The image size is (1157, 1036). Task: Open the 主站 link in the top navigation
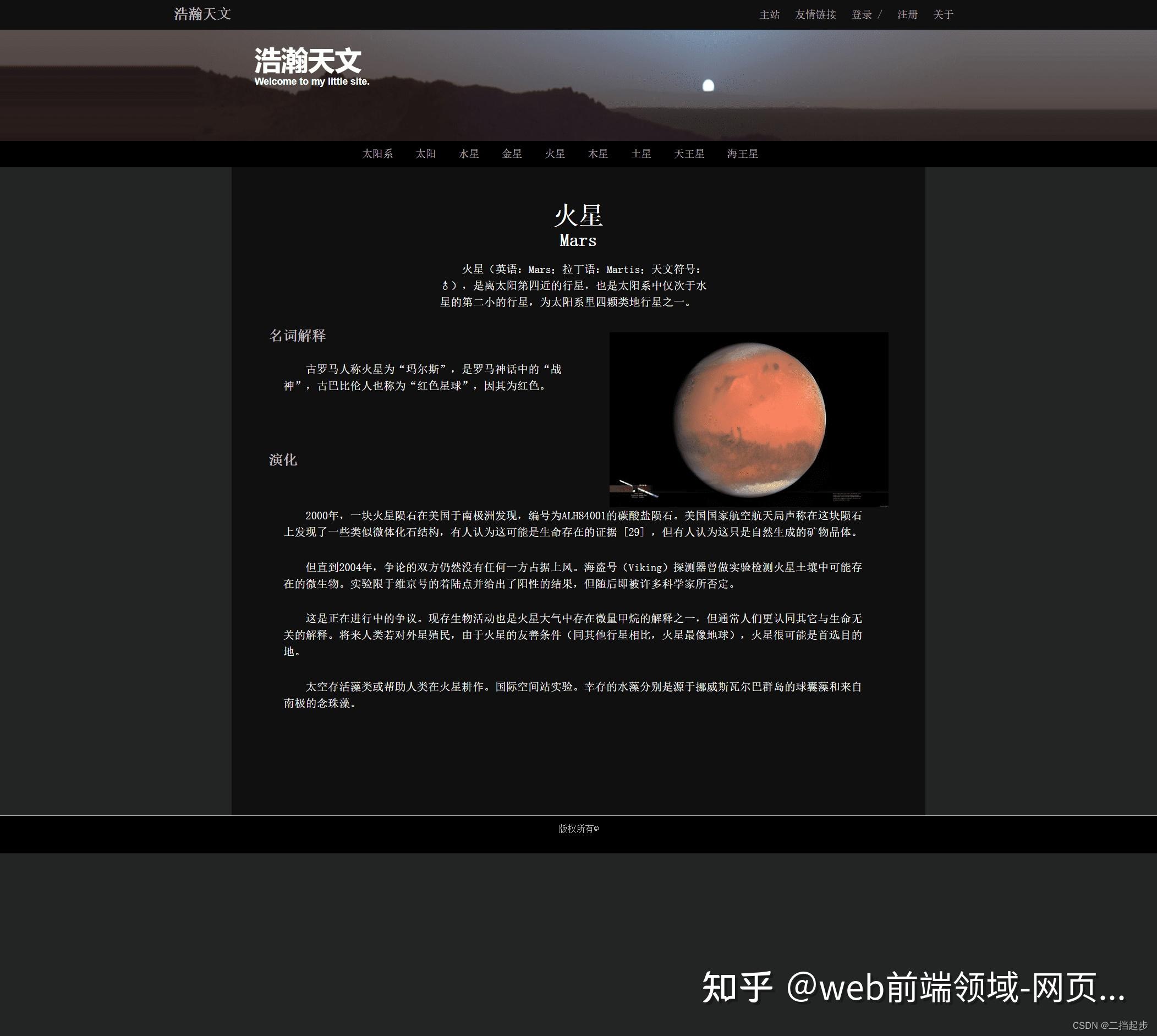click(x=769, y=15)
